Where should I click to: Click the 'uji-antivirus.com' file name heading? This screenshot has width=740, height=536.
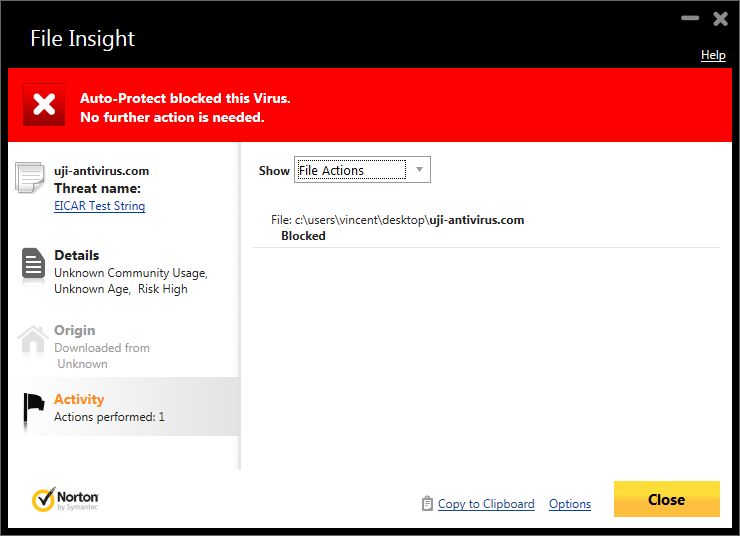click(101, 171)
